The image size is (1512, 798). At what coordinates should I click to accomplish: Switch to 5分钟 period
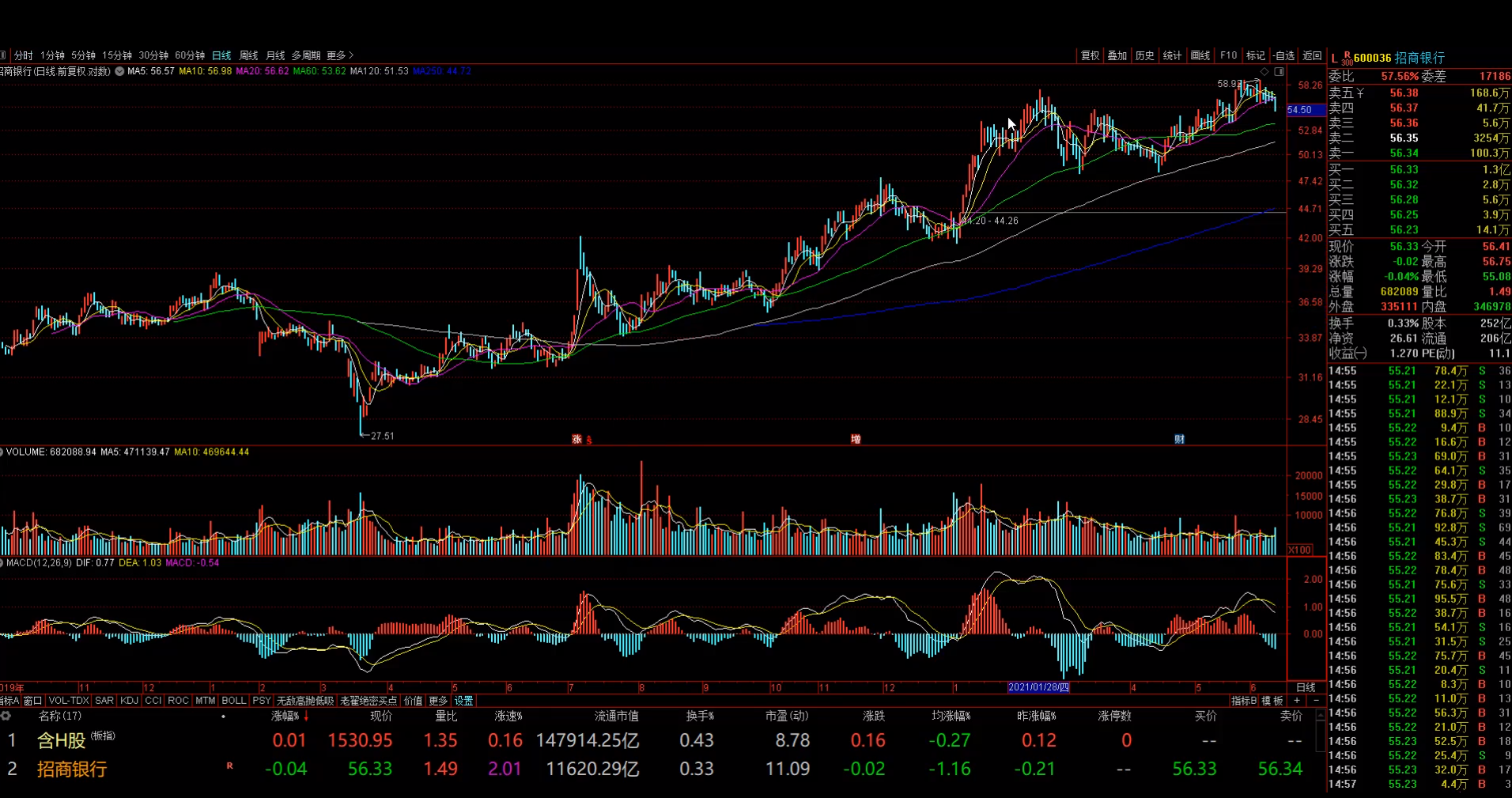pyautogui.click(x=83, y=55)
